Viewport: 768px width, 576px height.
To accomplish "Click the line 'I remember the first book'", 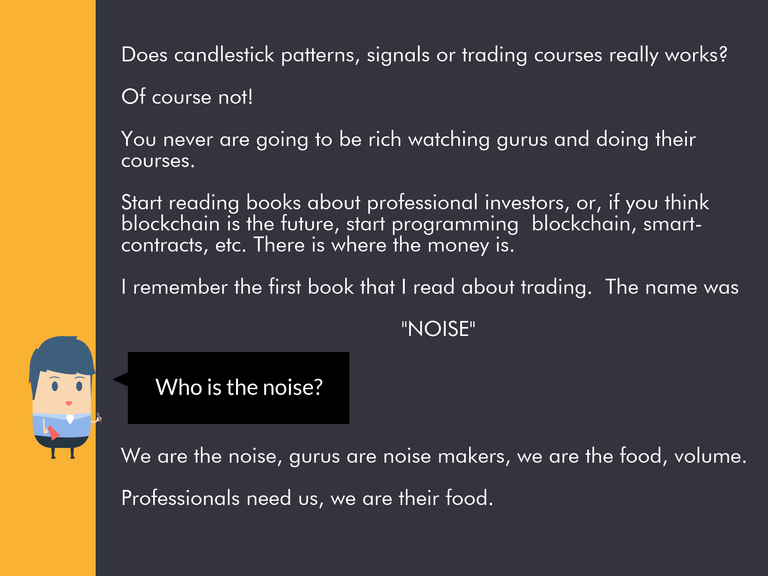I will (x=430, y=287).
